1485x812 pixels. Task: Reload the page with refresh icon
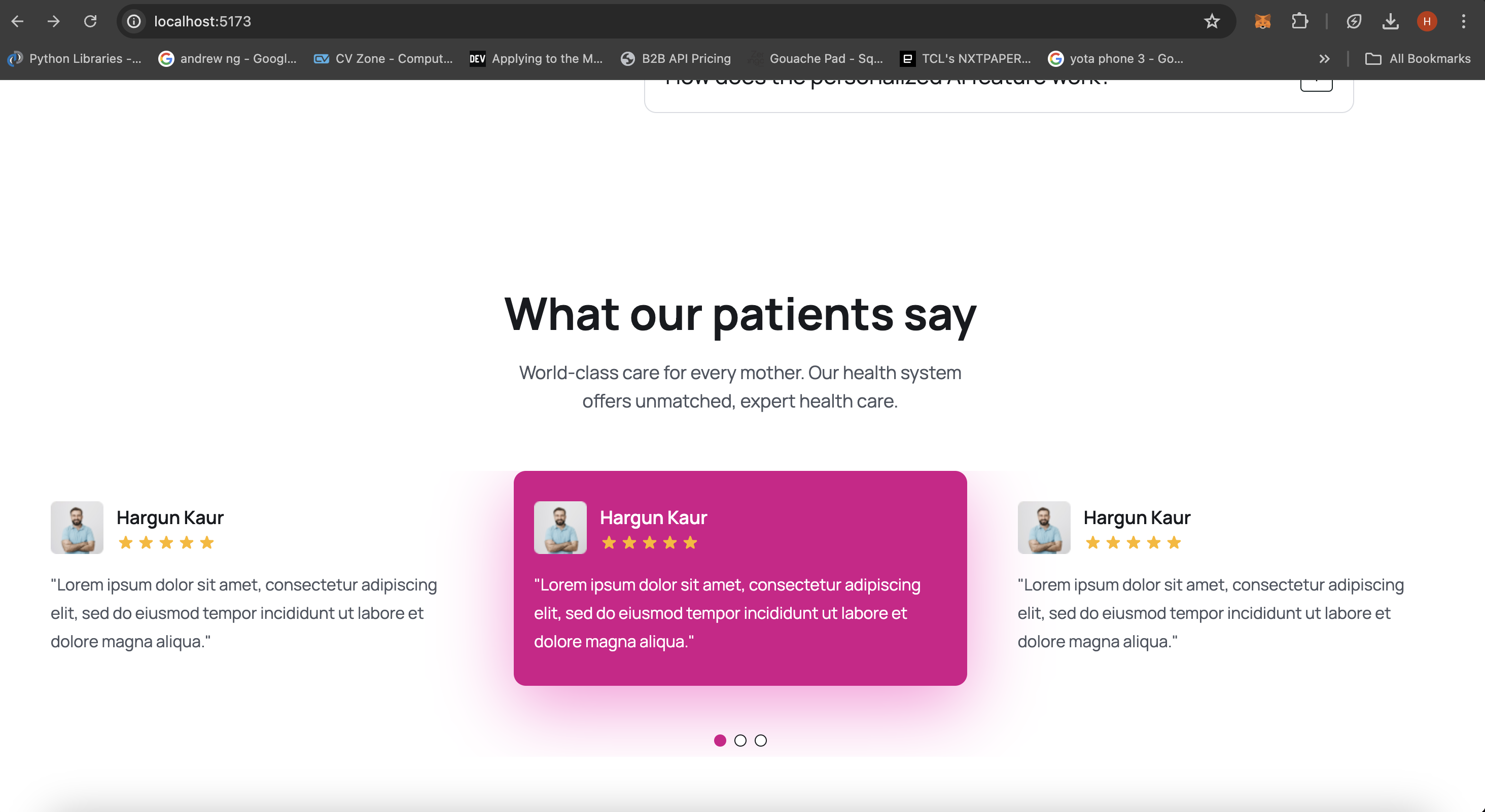pos(90,21)
